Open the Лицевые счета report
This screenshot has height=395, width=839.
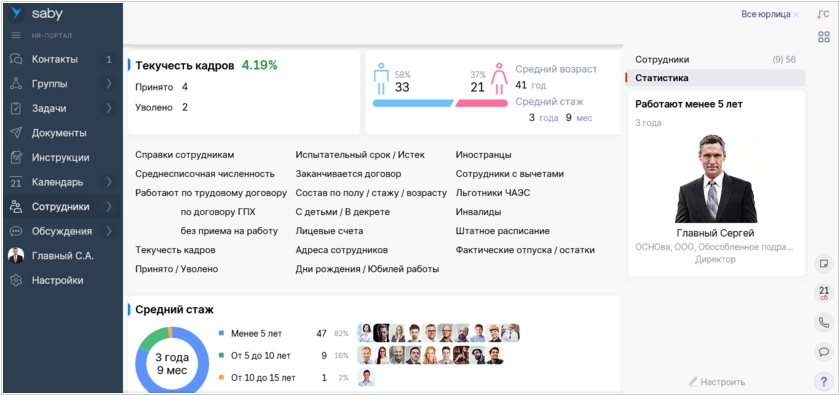(x=329, y=231)
